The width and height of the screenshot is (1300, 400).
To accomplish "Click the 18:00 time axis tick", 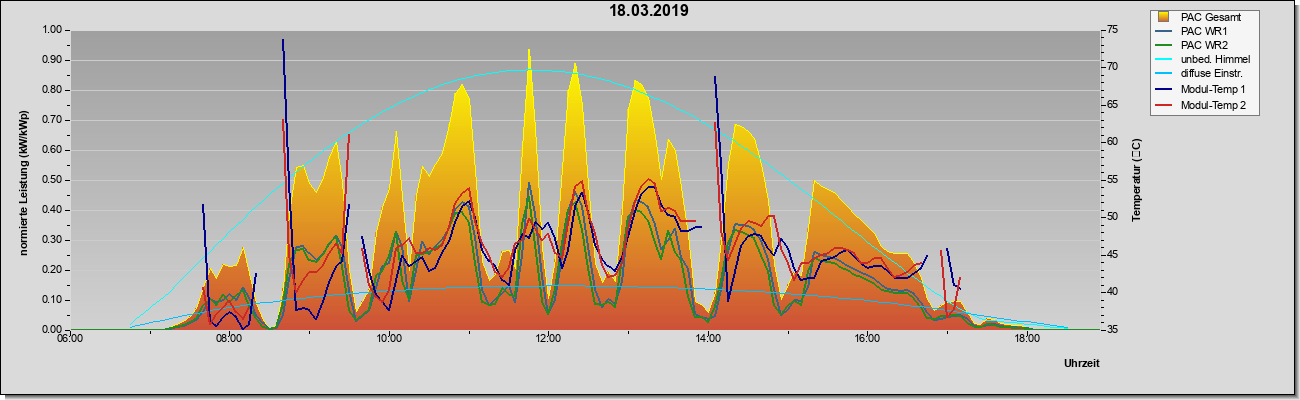I will pyautogui.click(x=1027, y=339).
